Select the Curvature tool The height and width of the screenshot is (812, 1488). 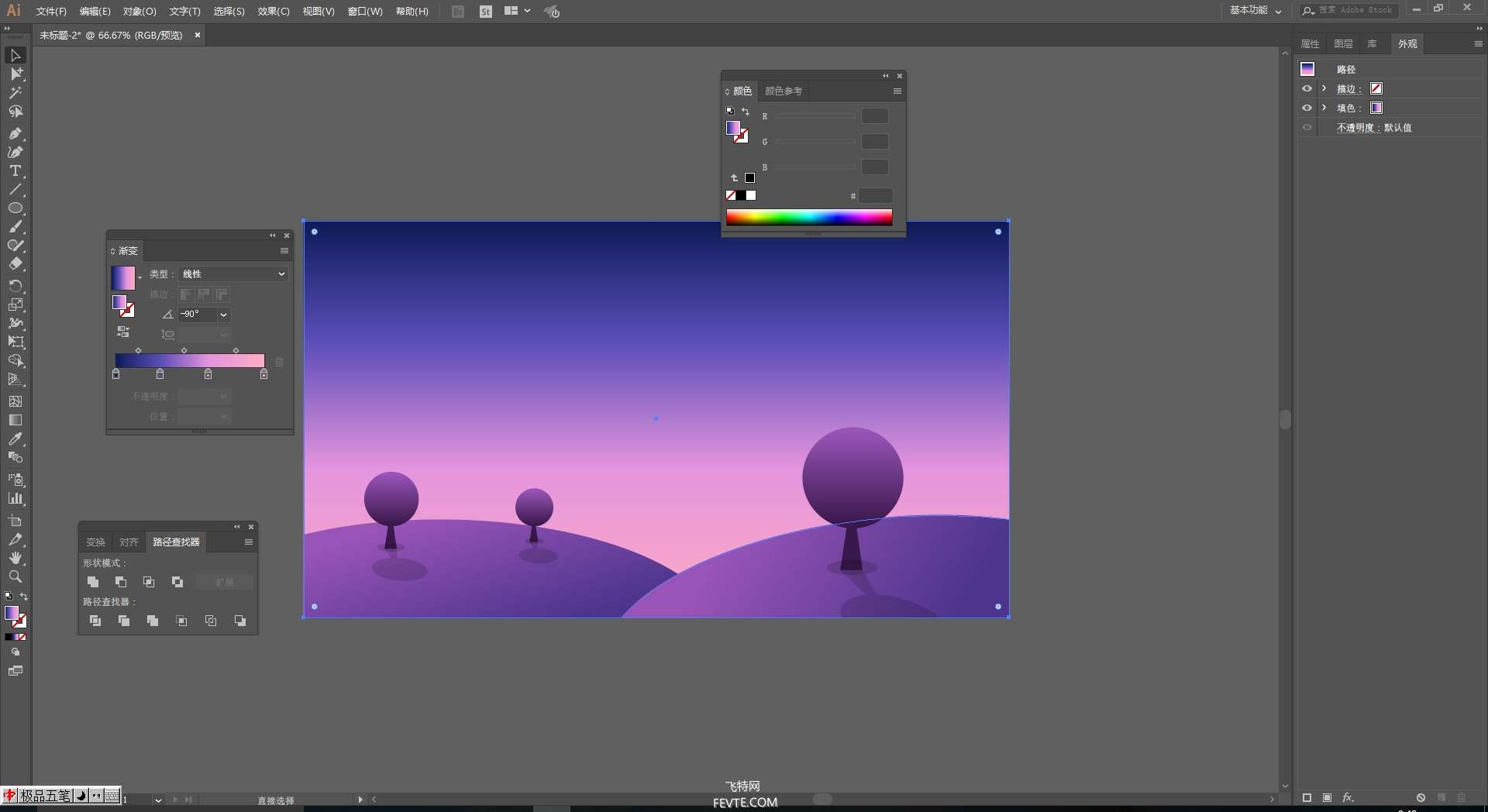[15, 153]
